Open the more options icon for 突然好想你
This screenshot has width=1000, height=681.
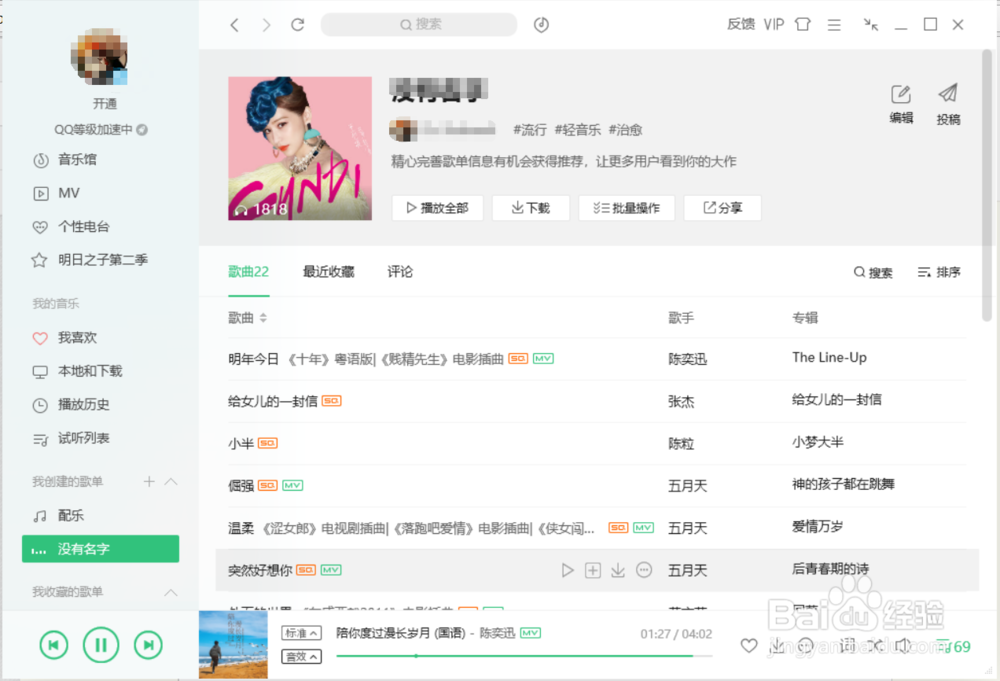643,570
